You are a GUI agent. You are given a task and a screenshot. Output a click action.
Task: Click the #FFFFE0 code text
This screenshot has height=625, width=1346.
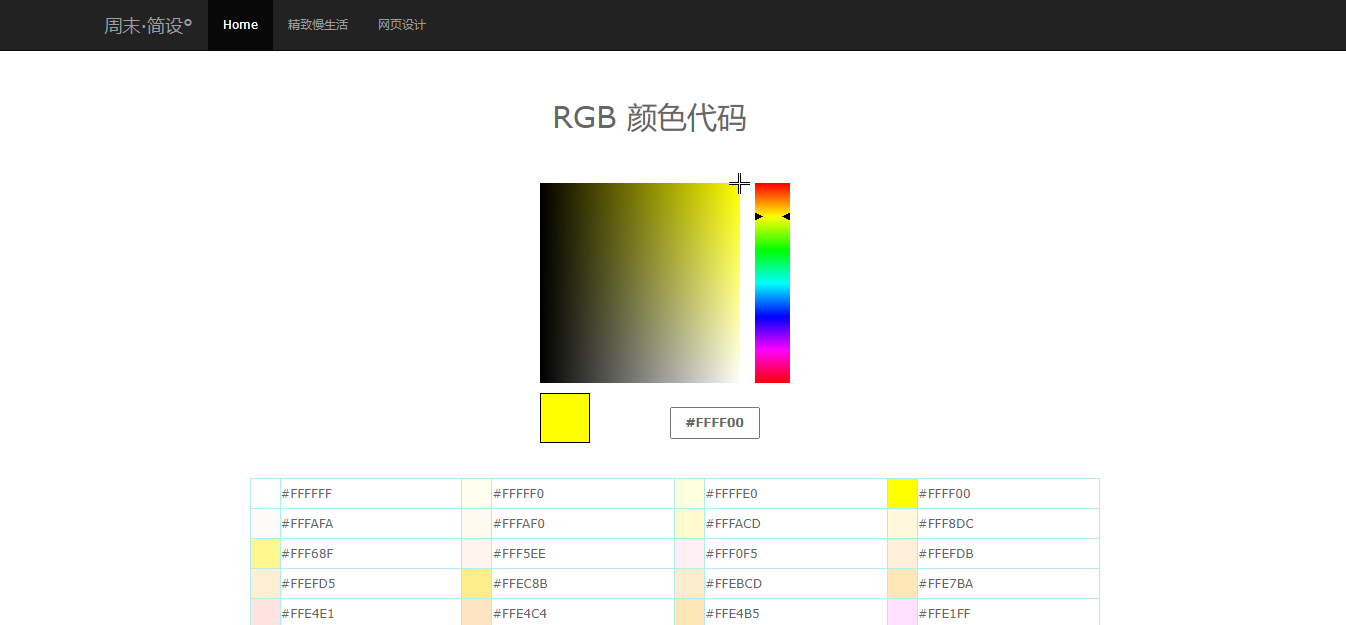click(732, 494)
